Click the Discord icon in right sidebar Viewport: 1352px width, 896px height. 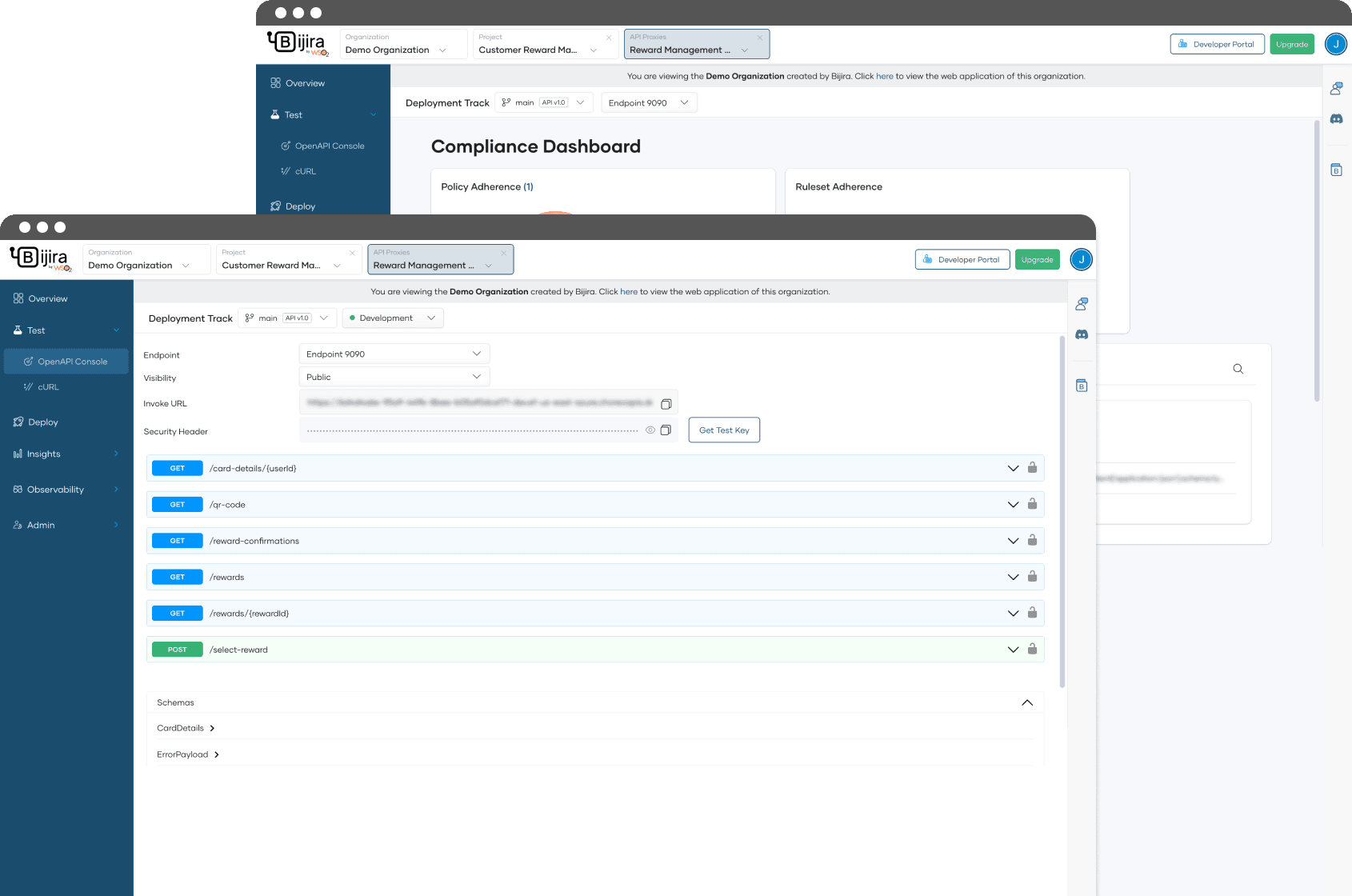coord(1082,334)
